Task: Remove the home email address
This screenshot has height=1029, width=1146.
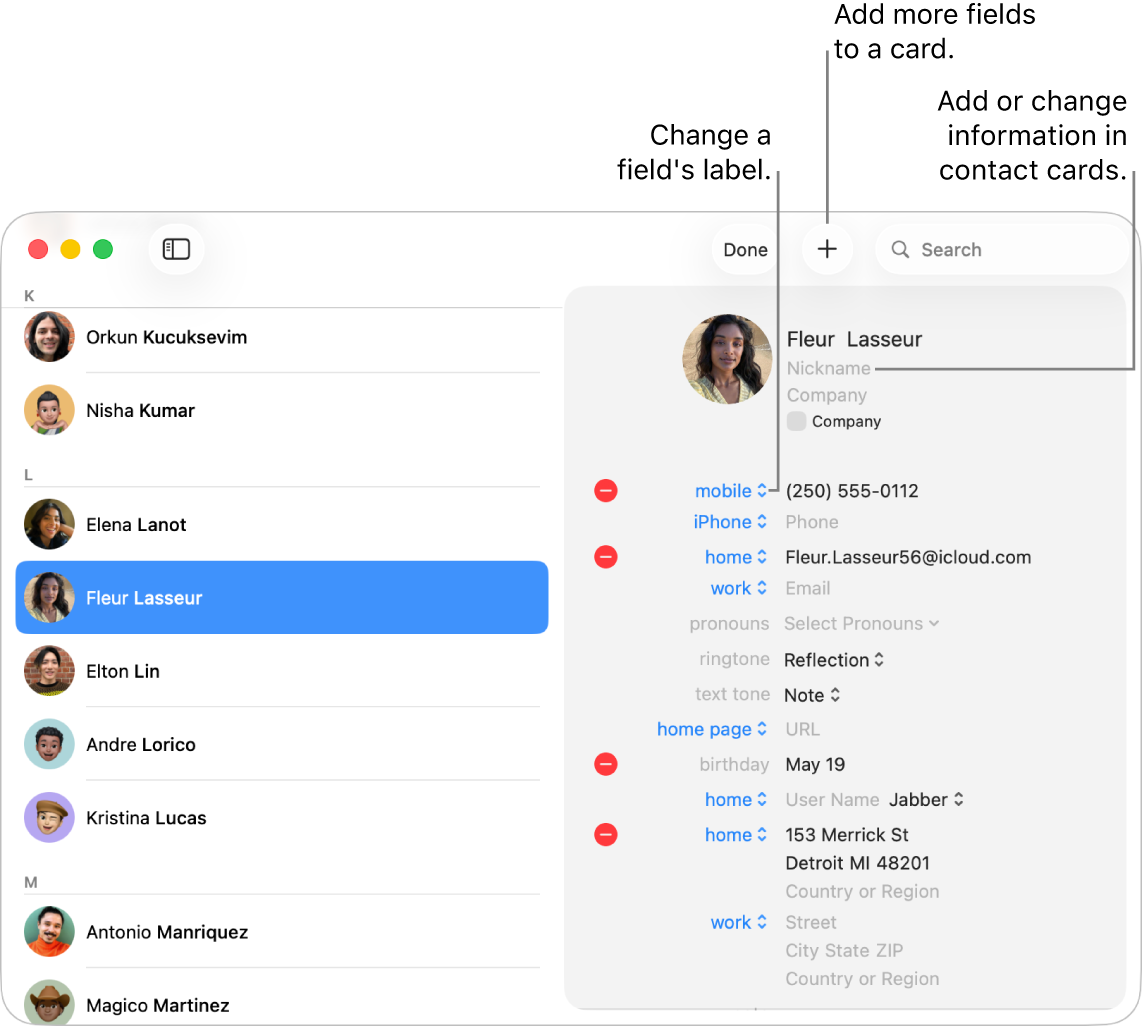Action: pyautogui.click(x=606, y=557)
